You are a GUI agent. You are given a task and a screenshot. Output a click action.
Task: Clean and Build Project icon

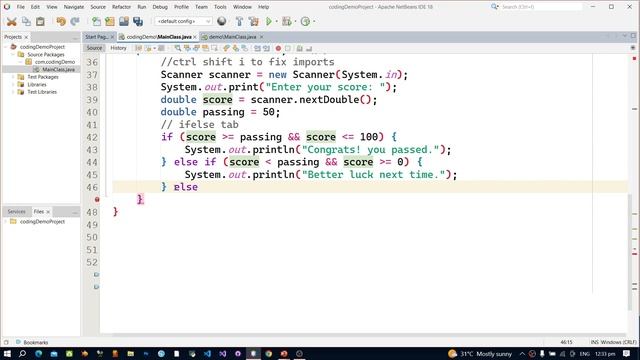[x=253, y=21]
